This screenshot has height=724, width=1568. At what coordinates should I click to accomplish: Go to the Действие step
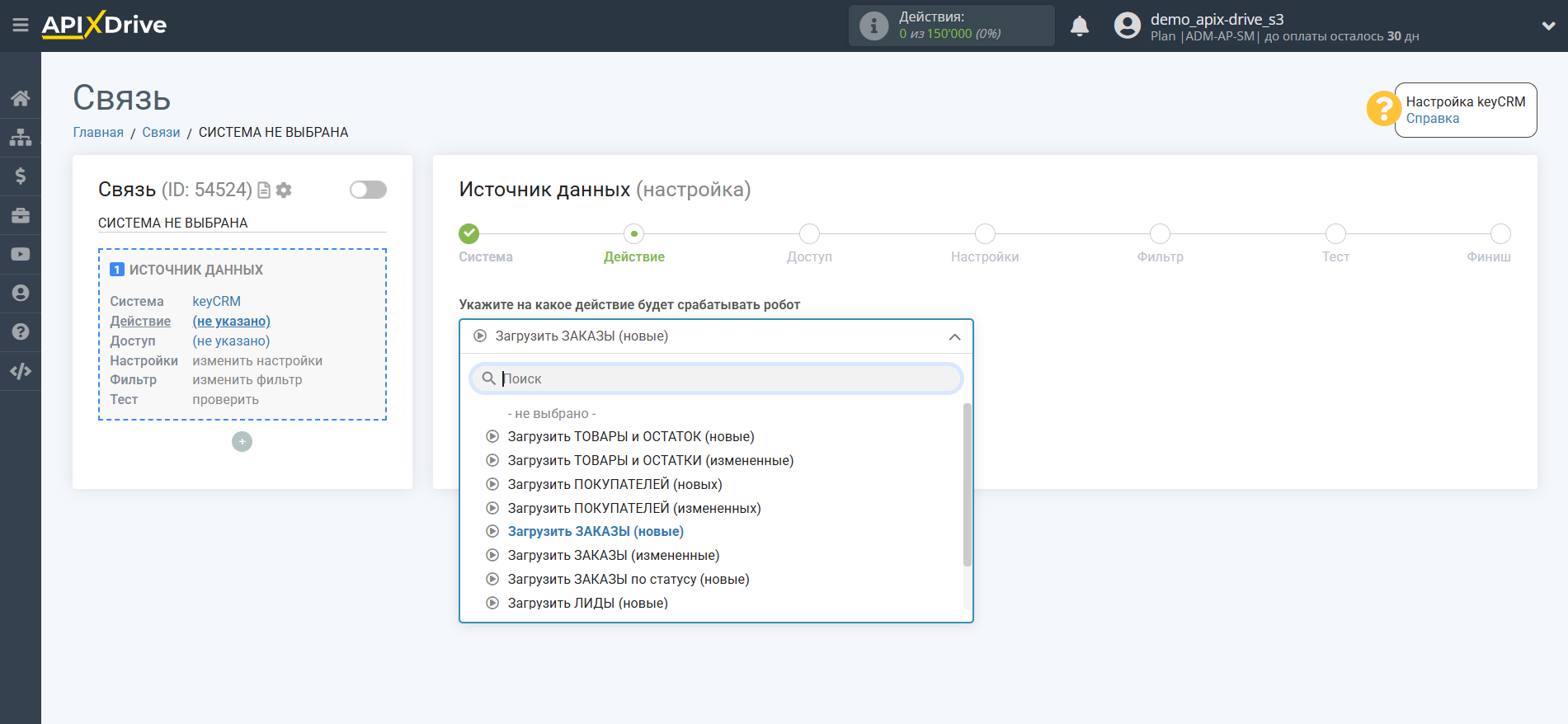click(634, 234)
